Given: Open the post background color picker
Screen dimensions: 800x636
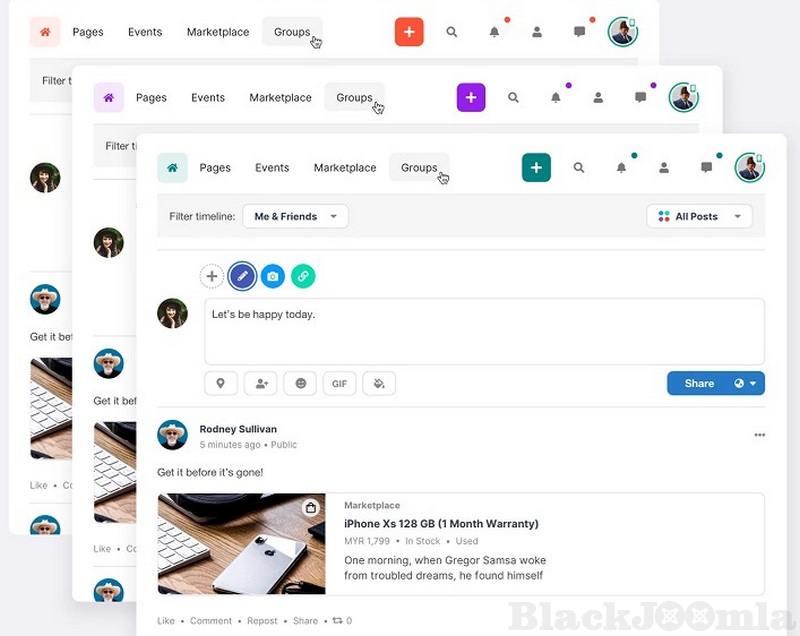Looking at the screenshot, I should (x=379, y=383).
